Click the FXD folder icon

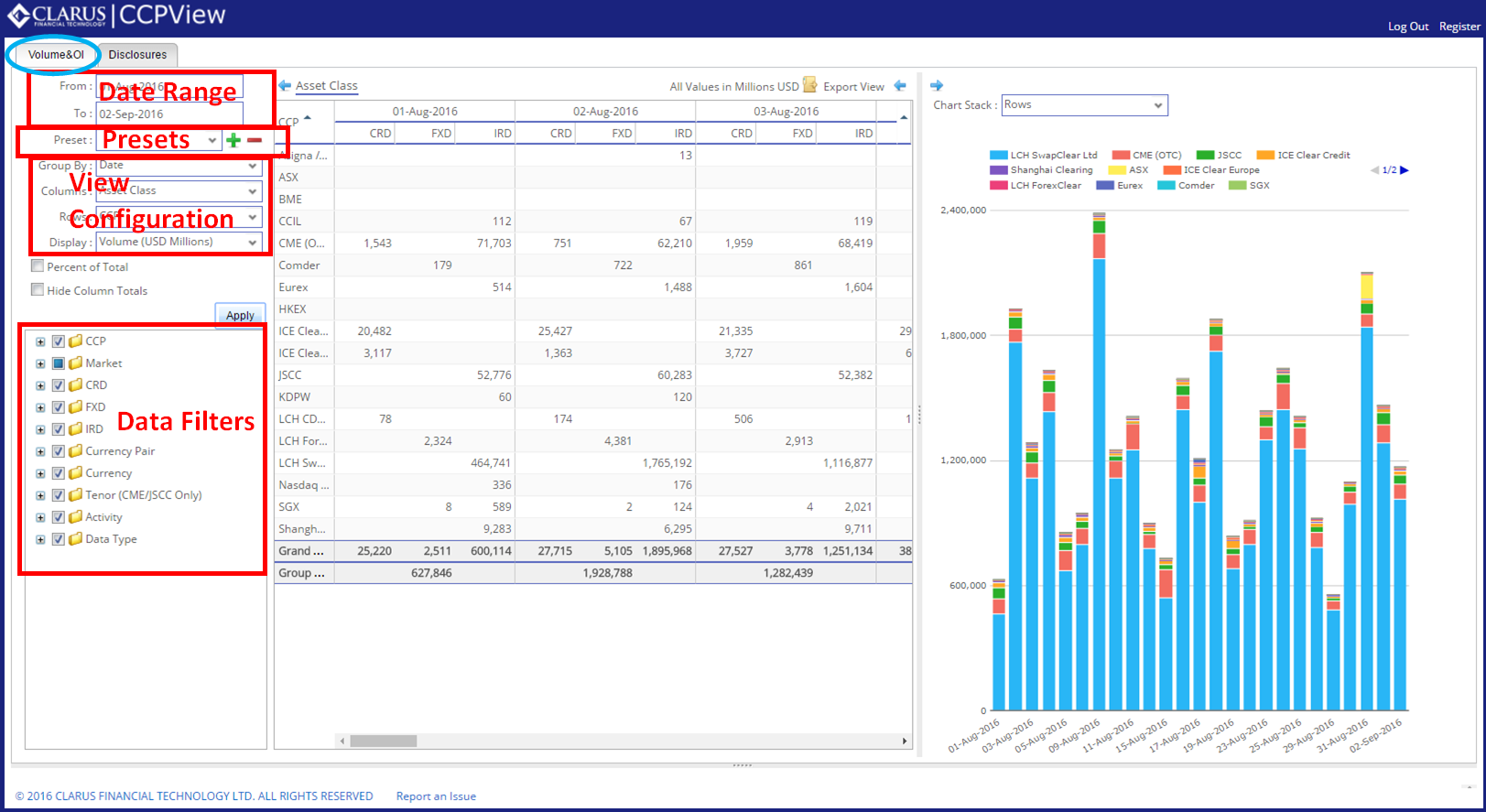(x=76, y=407)
